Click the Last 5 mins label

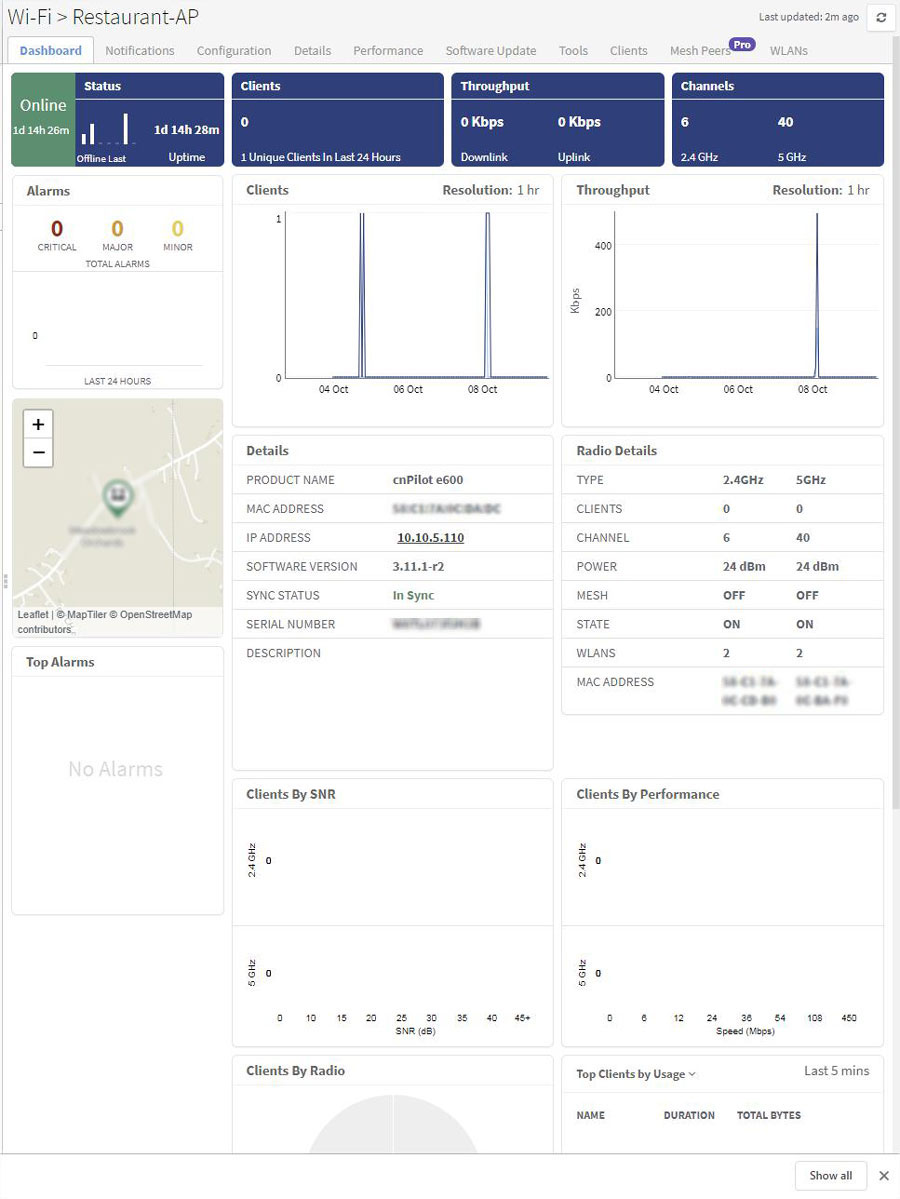(x=837, y=1071)
